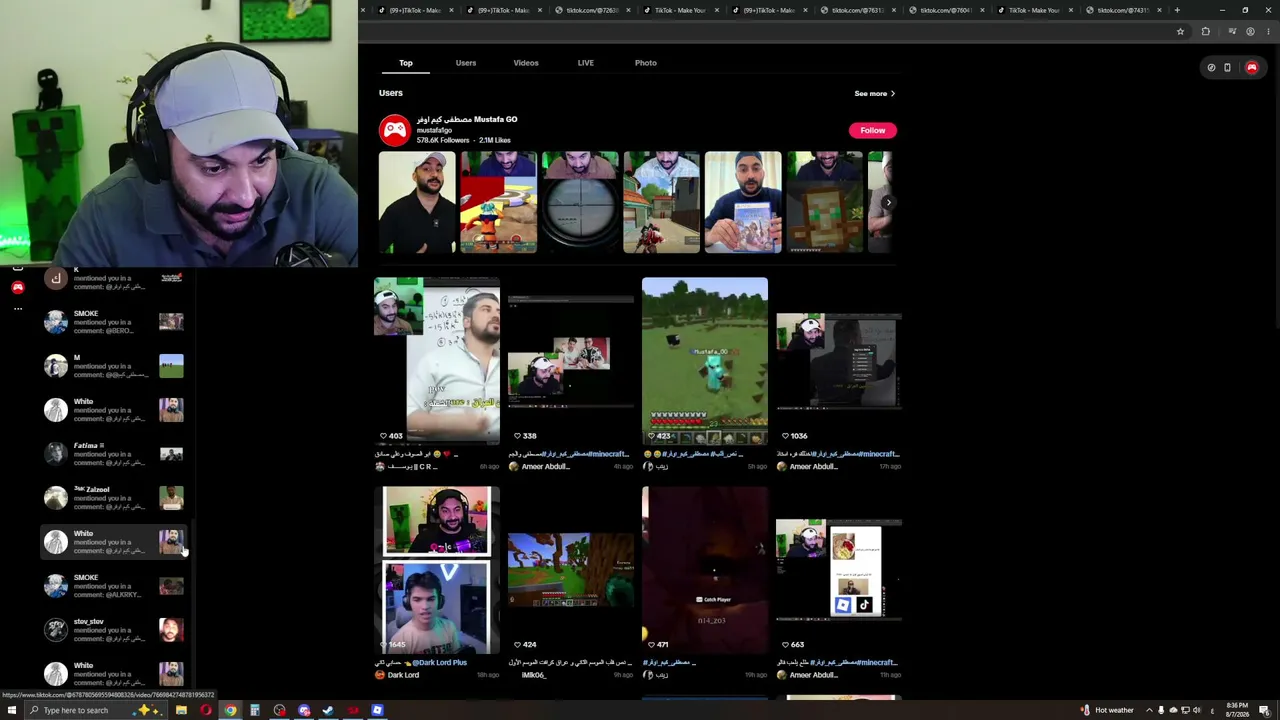Play the video with 424 likes
Image resolution: width=1280 pixels, height=720 pixels.
coord(571,570)
